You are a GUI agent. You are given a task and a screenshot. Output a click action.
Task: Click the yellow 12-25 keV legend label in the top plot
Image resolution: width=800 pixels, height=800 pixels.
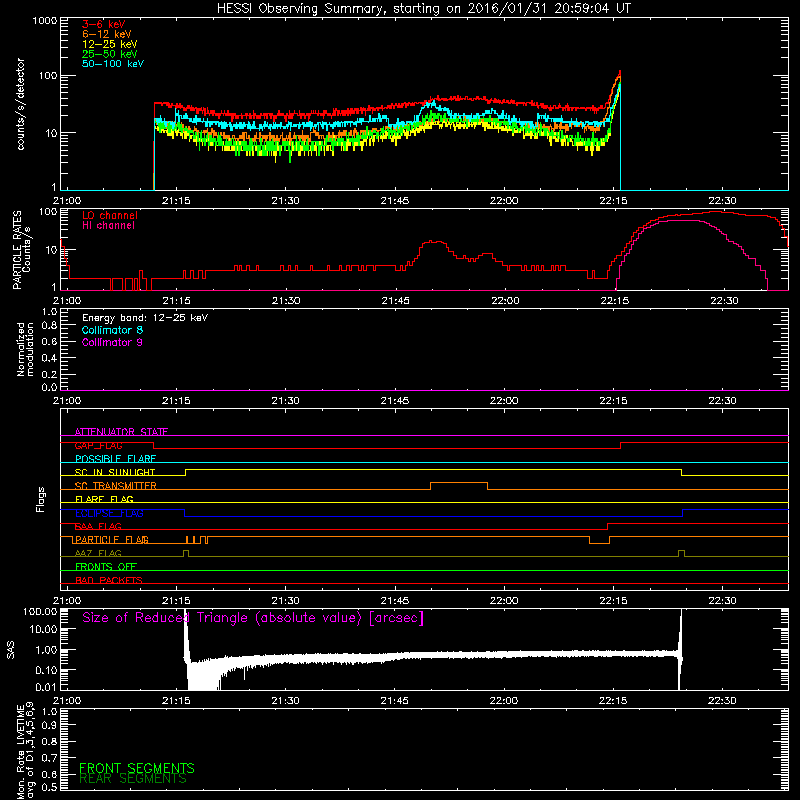[110, 44]
